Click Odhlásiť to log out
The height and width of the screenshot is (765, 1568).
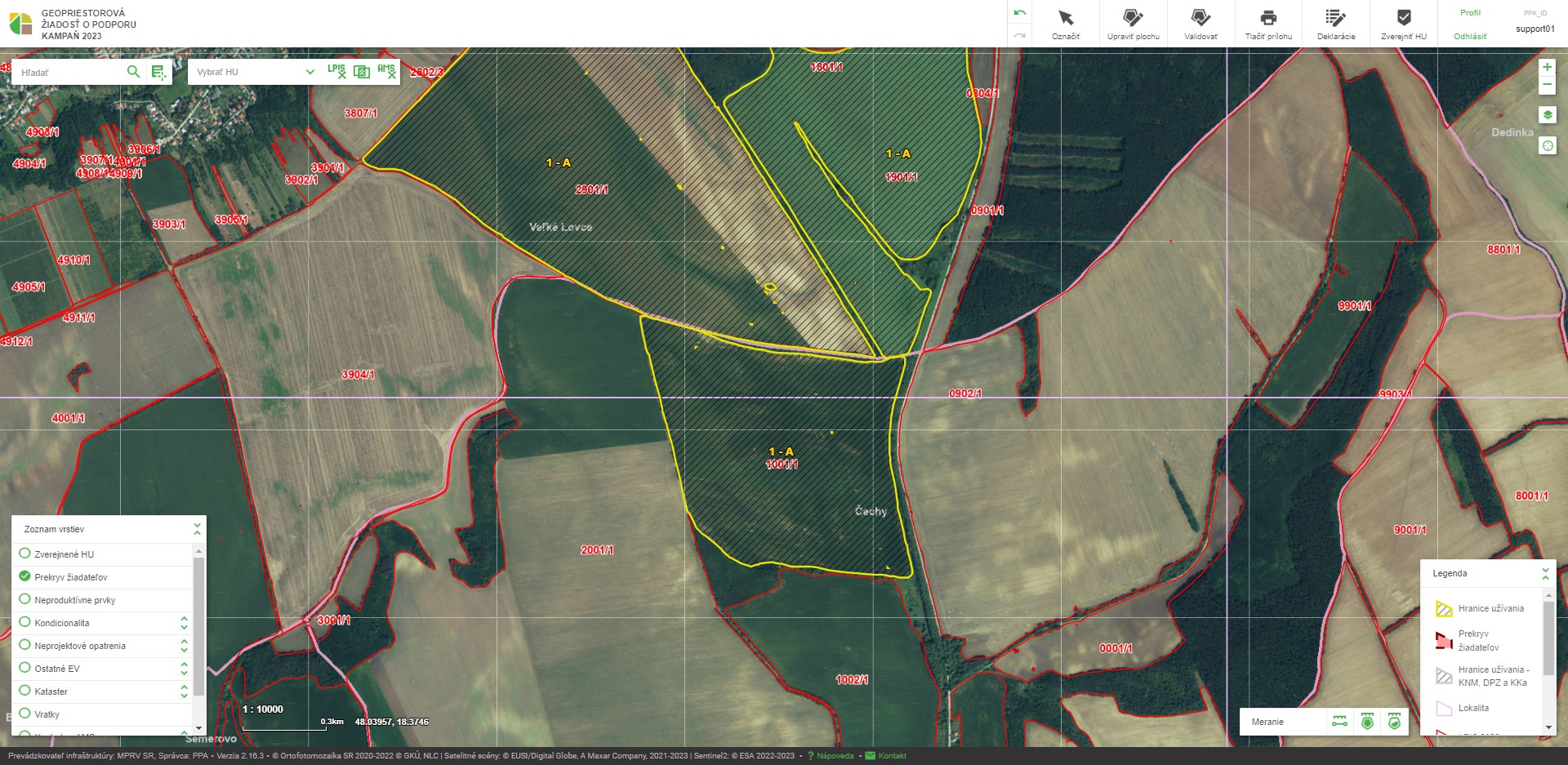pos(1470,37)
